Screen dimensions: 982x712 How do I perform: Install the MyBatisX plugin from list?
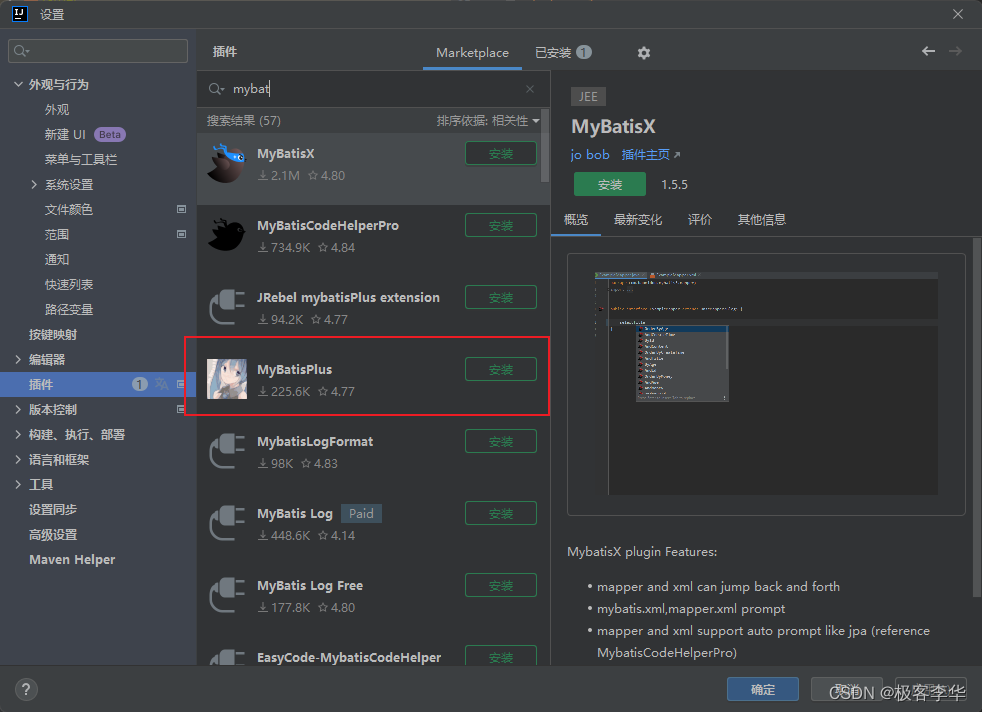point(500,153)
